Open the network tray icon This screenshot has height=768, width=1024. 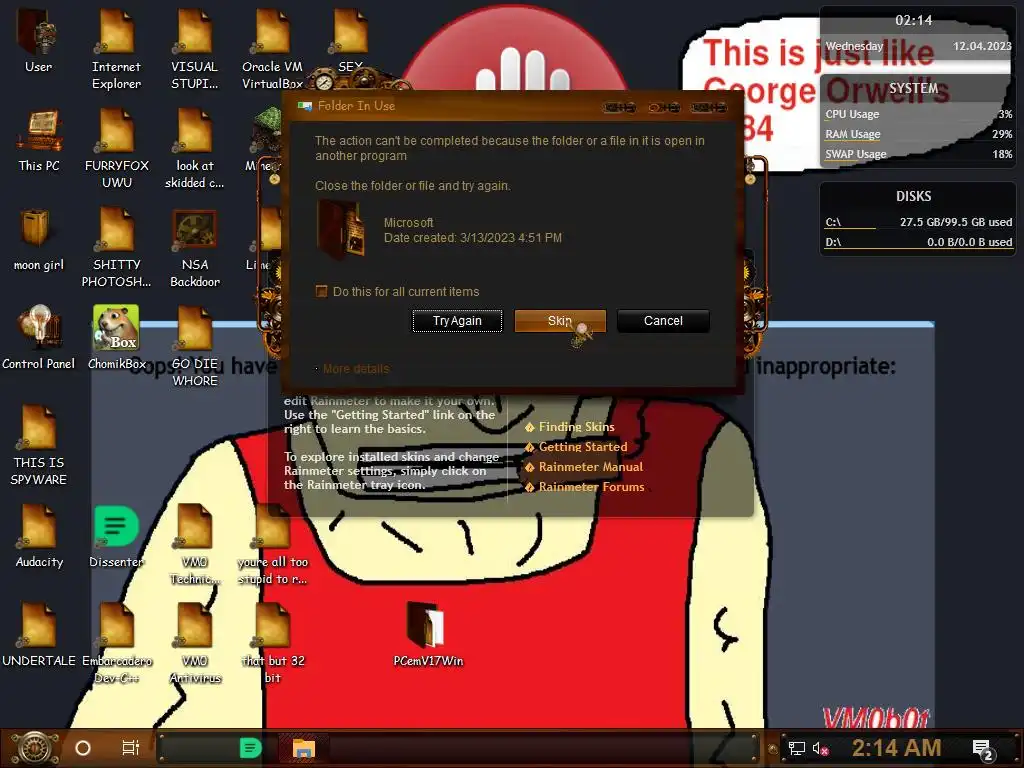797,748
